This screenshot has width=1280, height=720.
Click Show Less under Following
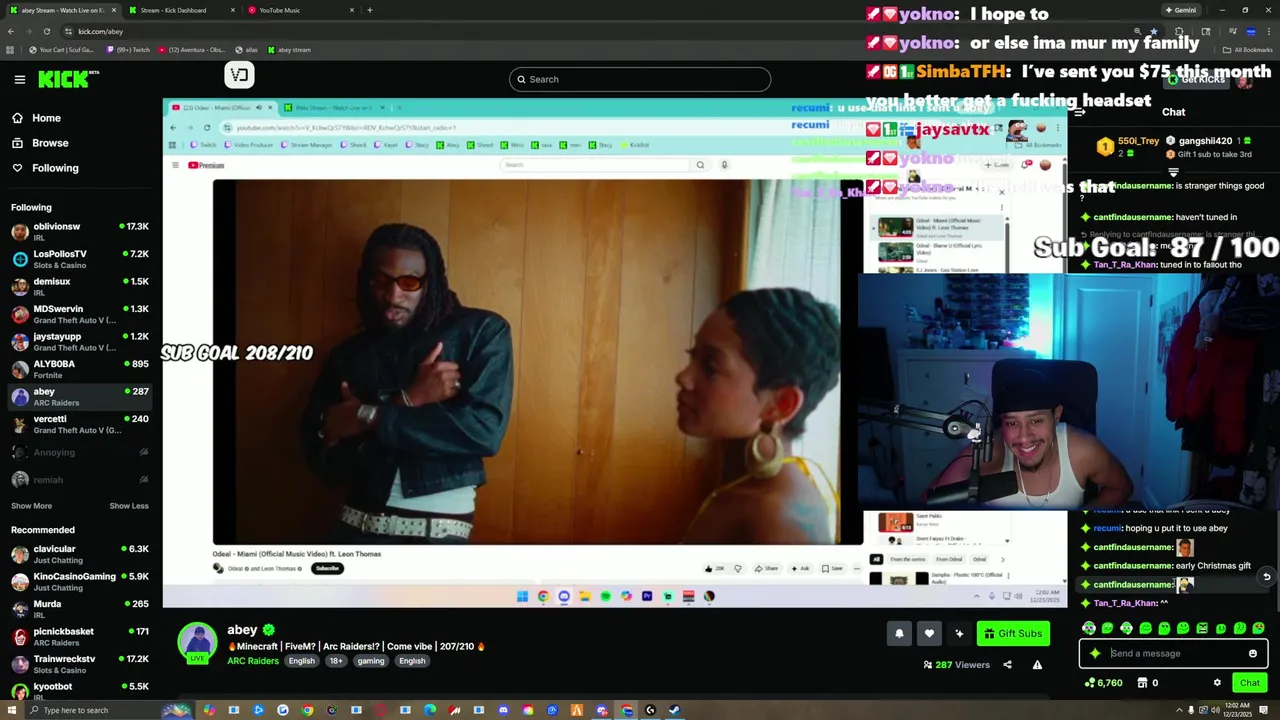pyautogui.click(x=129, y=506)
